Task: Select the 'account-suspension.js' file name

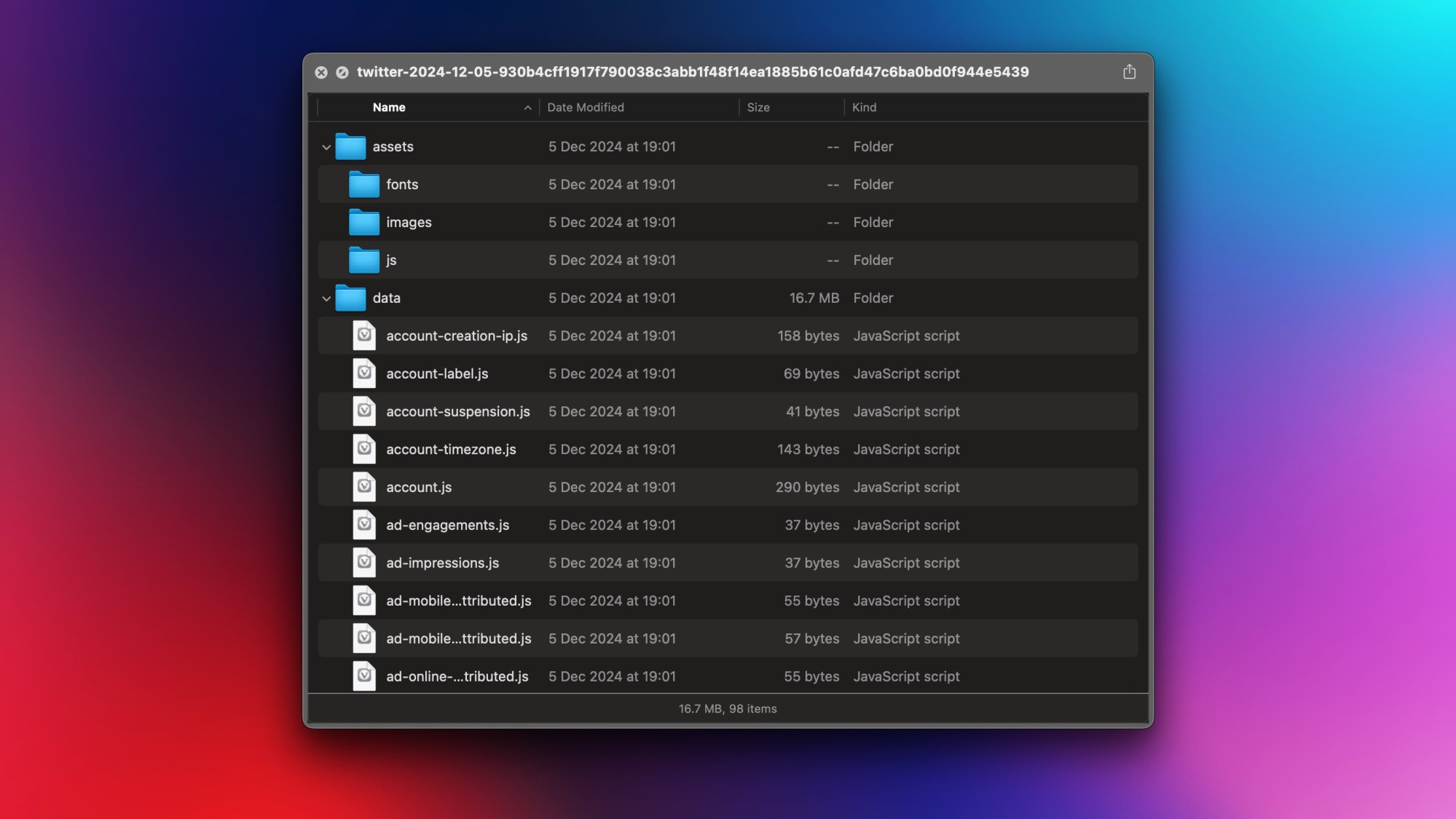Action: pos(458,411)
